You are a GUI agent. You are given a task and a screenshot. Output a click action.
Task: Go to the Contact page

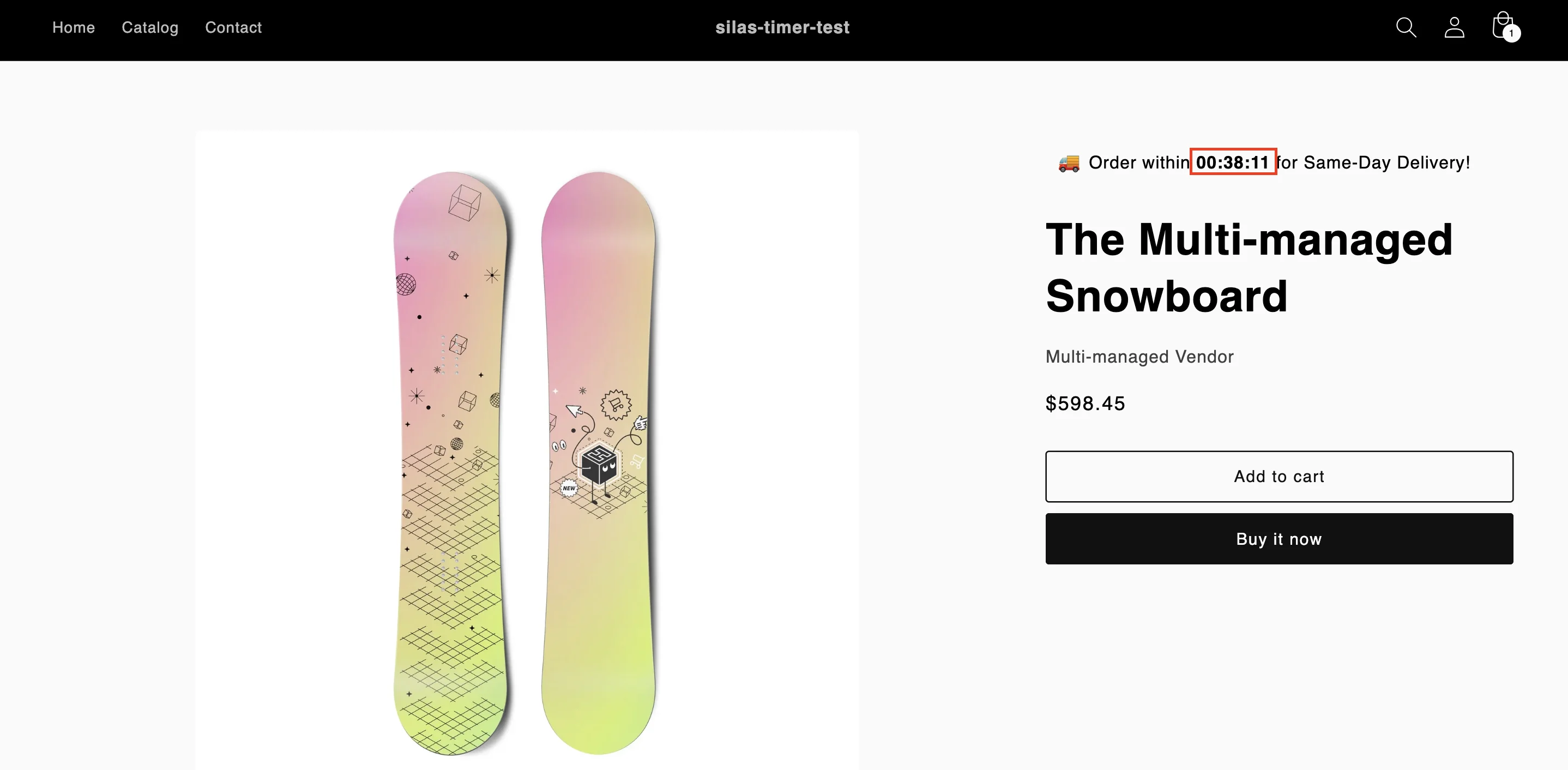[233, 27]
